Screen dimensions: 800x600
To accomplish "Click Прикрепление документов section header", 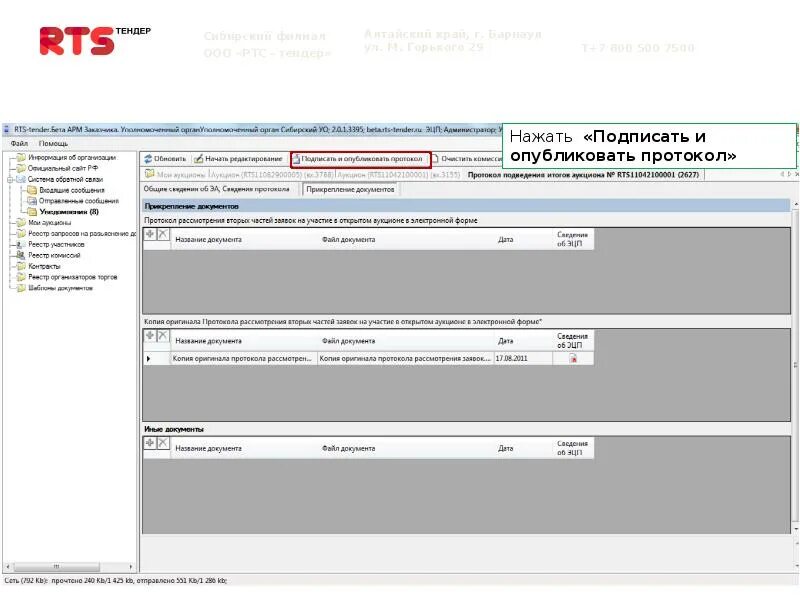I will (466, 206).
